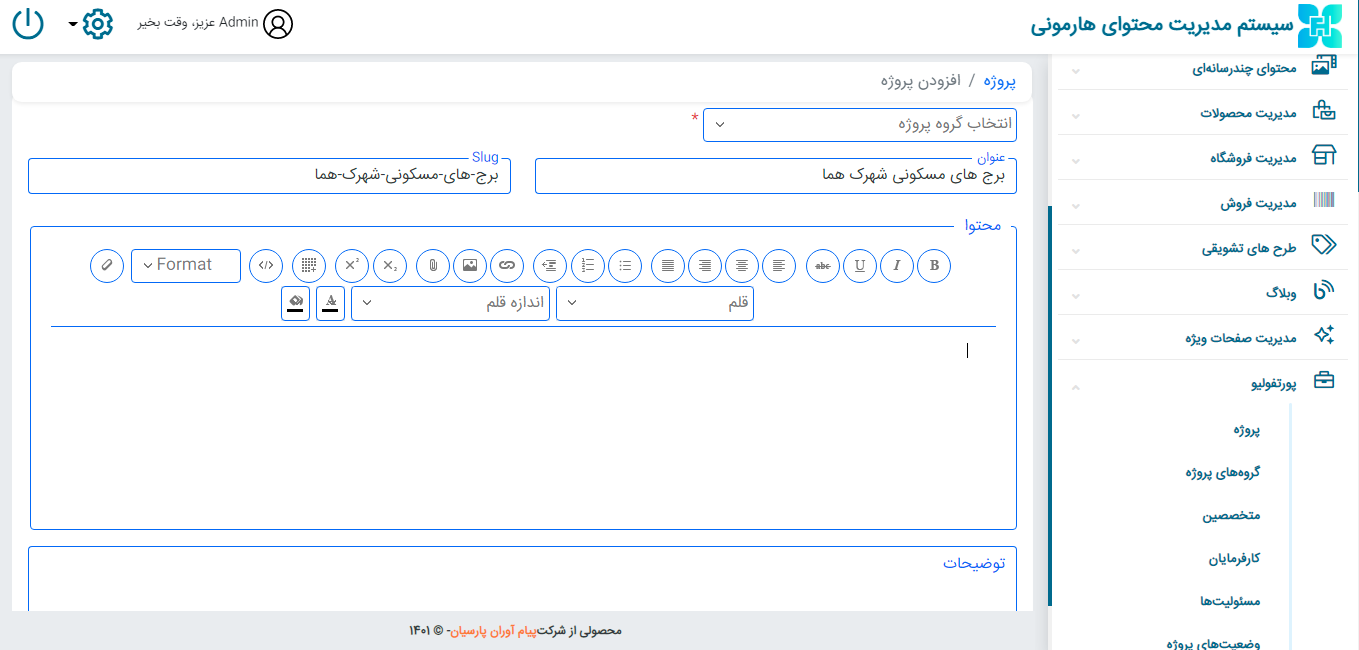
Task: Open the انتخاب گروه پروژه dropdown
Action: pos(860,125)
